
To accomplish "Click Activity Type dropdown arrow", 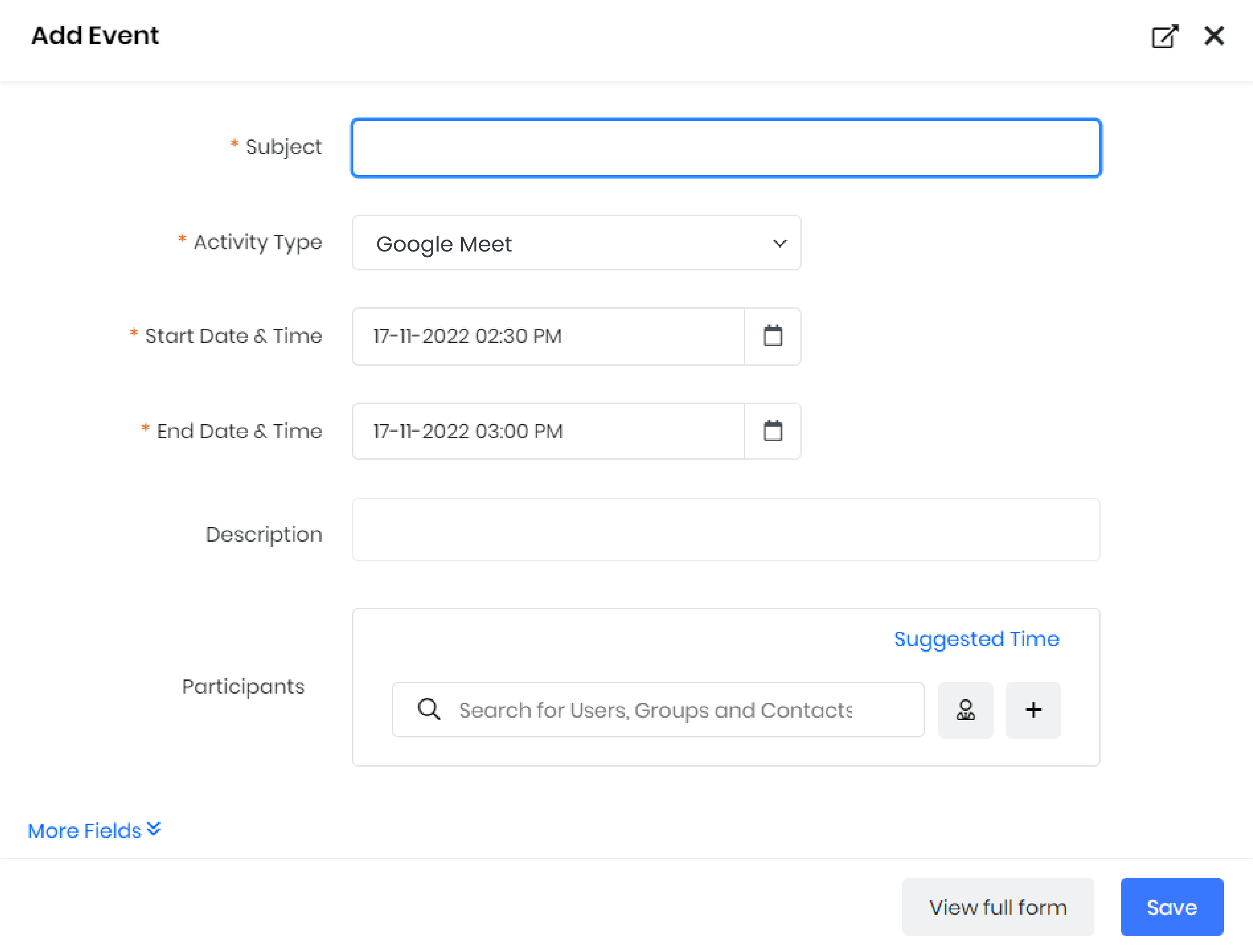I will (780, 244).
